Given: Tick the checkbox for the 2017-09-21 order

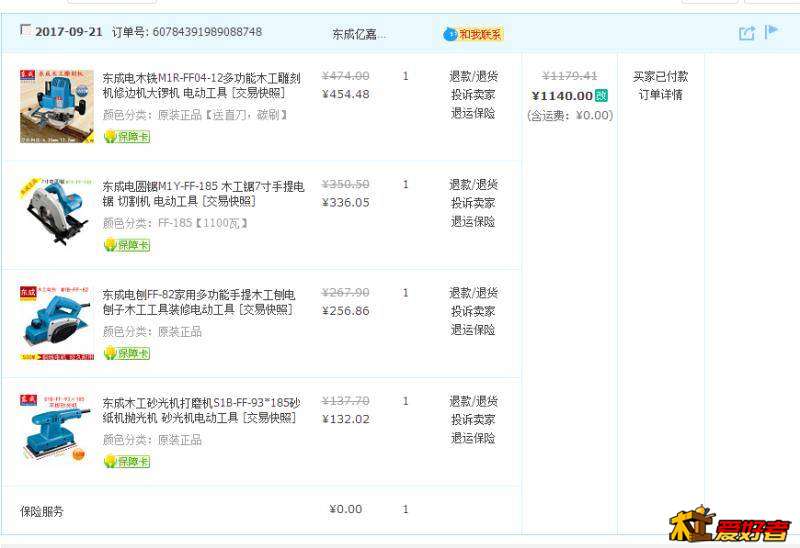Looking at the screenshot, I should (25, 30).
